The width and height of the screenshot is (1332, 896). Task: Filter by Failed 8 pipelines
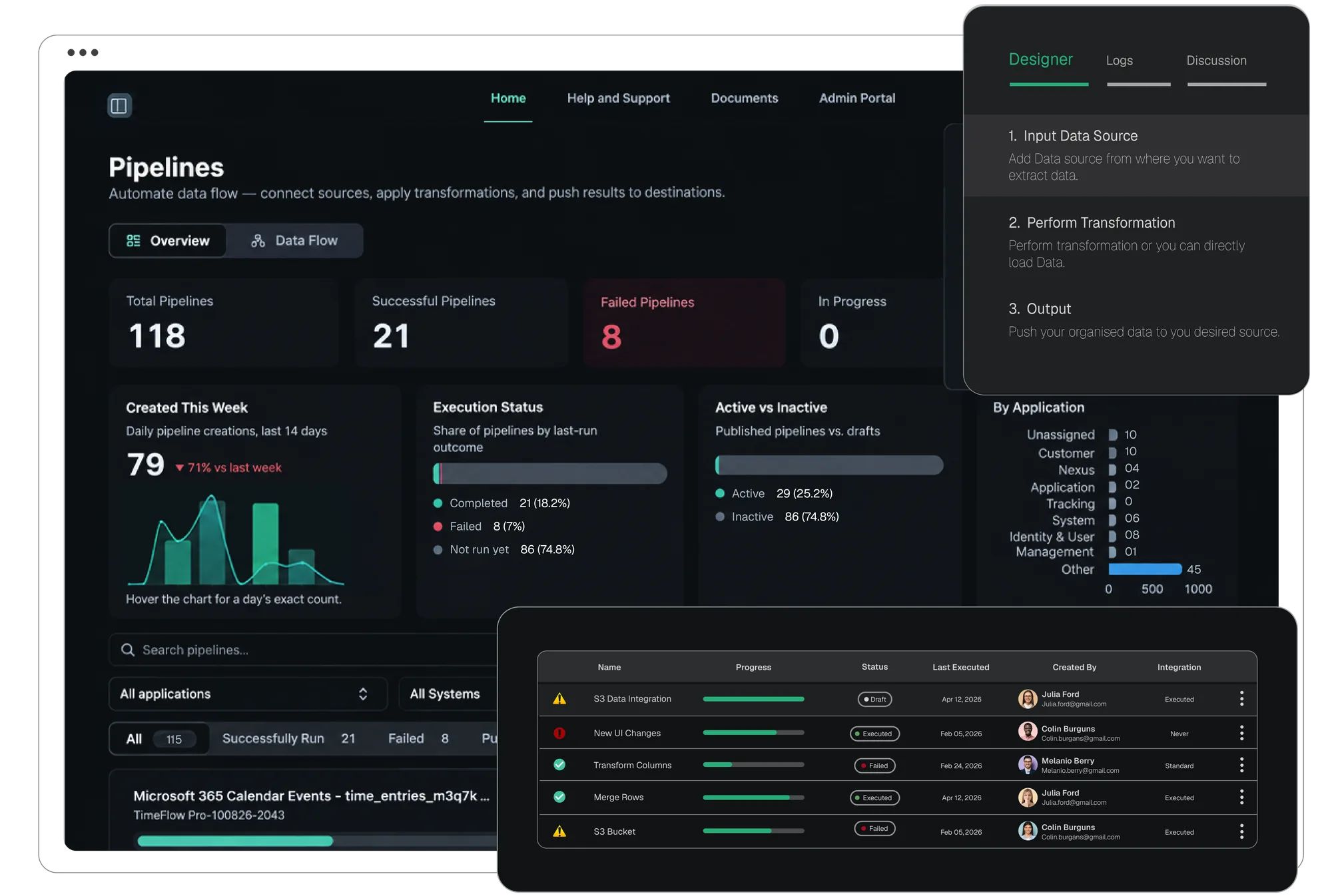(x=418, y=739)
